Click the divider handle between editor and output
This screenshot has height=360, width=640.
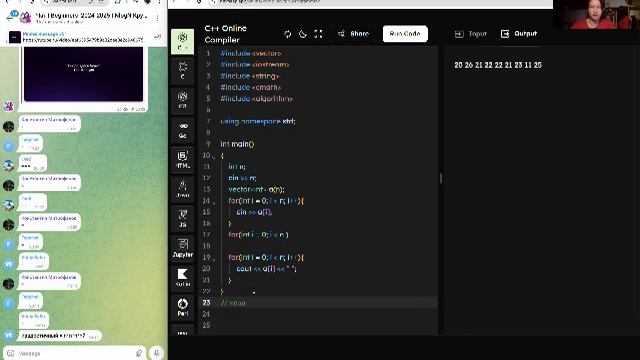[x=441, y=178]
